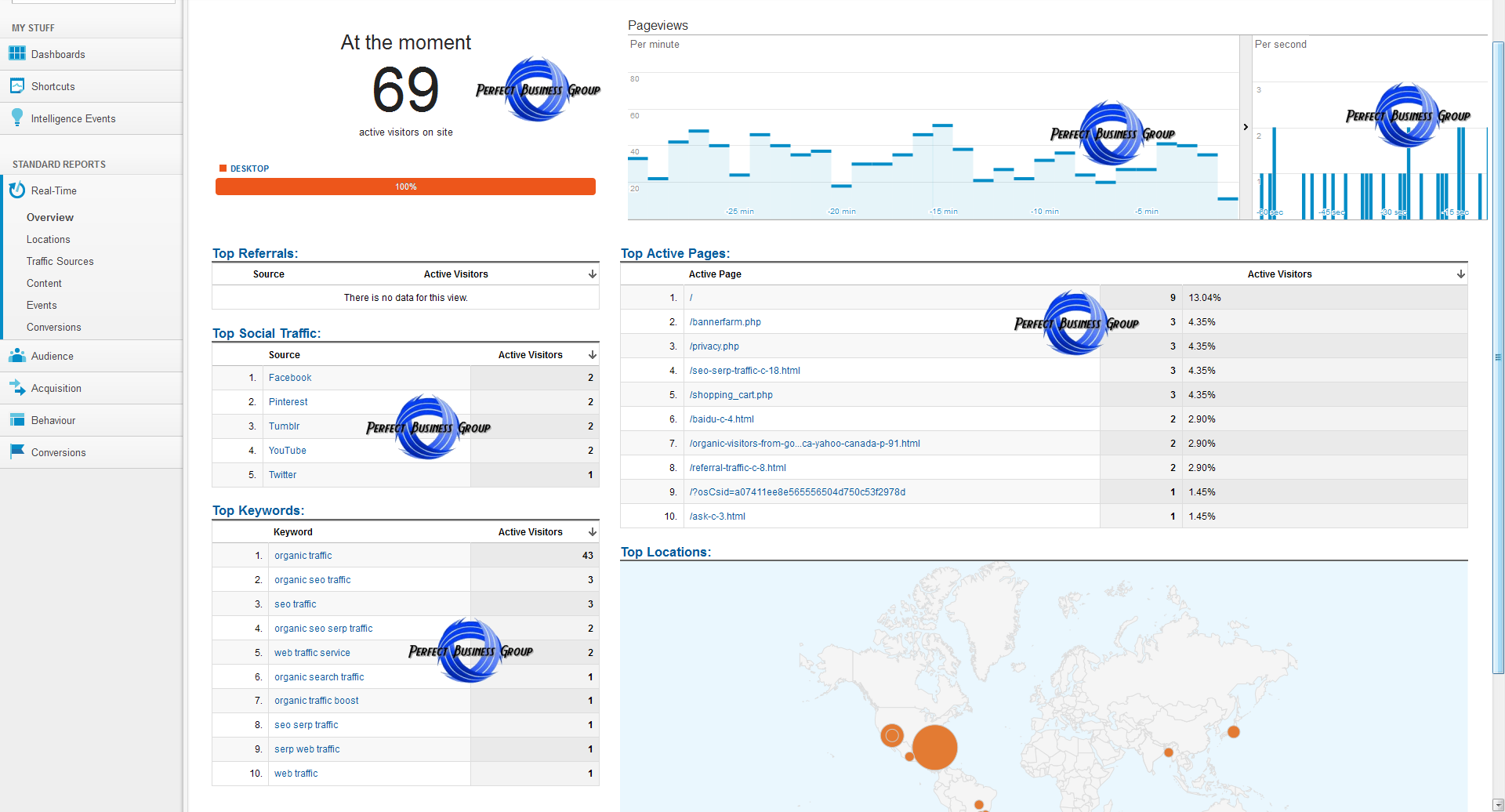1505x812 pixels.
Task: Click the Twitter source link
Action: (x=282, y=474)
